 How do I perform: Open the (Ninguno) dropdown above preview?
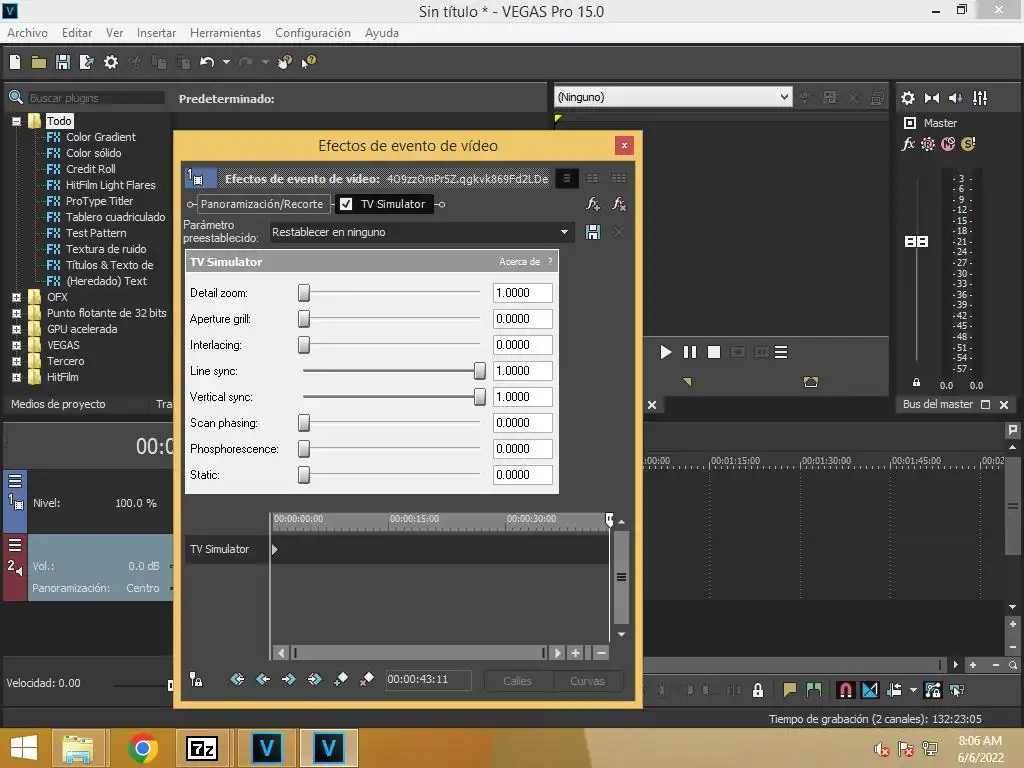click(673, 97)
